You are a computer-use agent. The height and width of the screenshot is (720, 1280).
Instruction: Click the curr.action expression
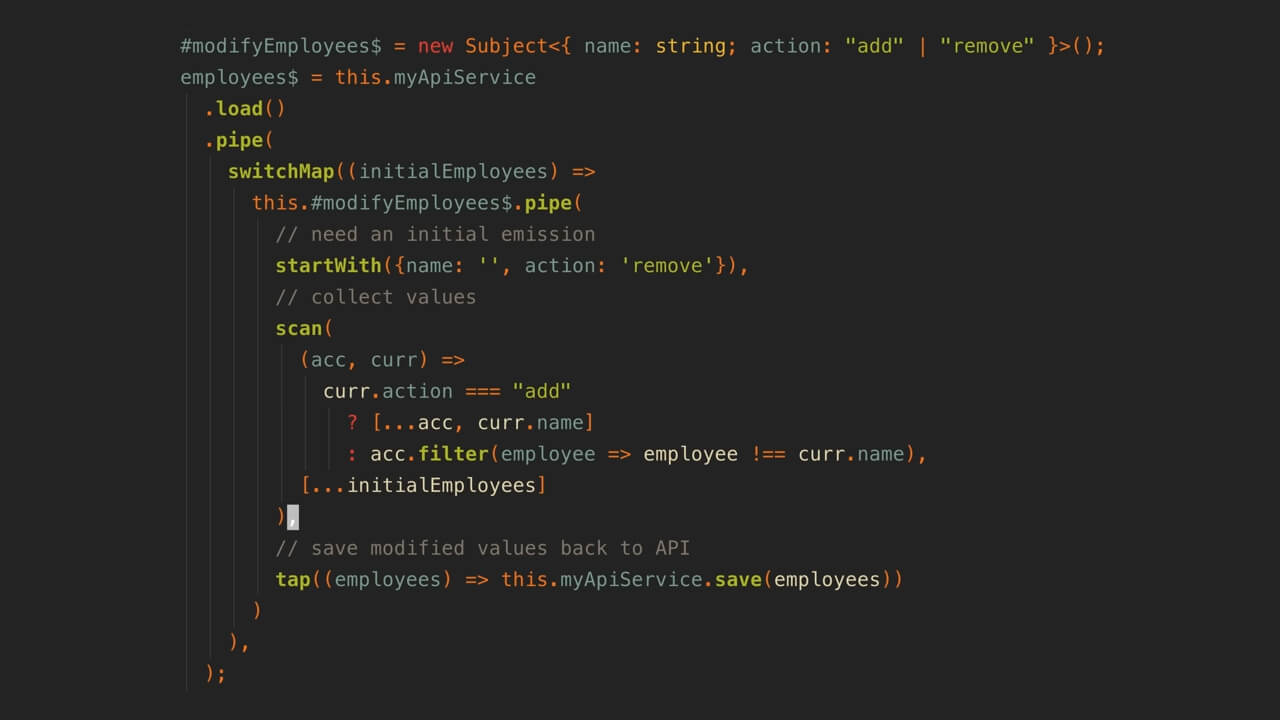[x=388, y=391]
